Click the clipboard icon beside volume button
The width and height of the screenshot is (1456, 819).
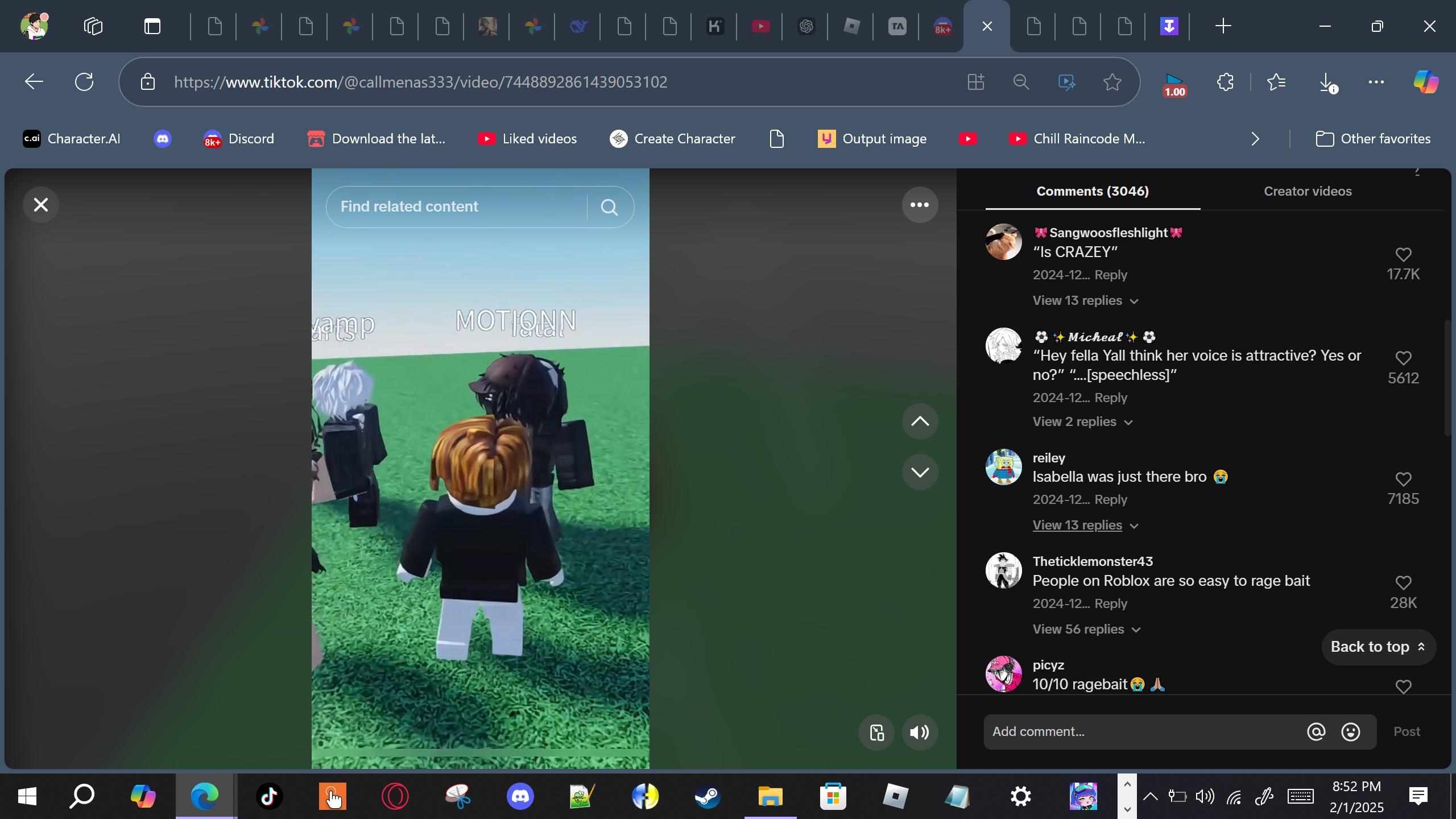pos(876,732)
